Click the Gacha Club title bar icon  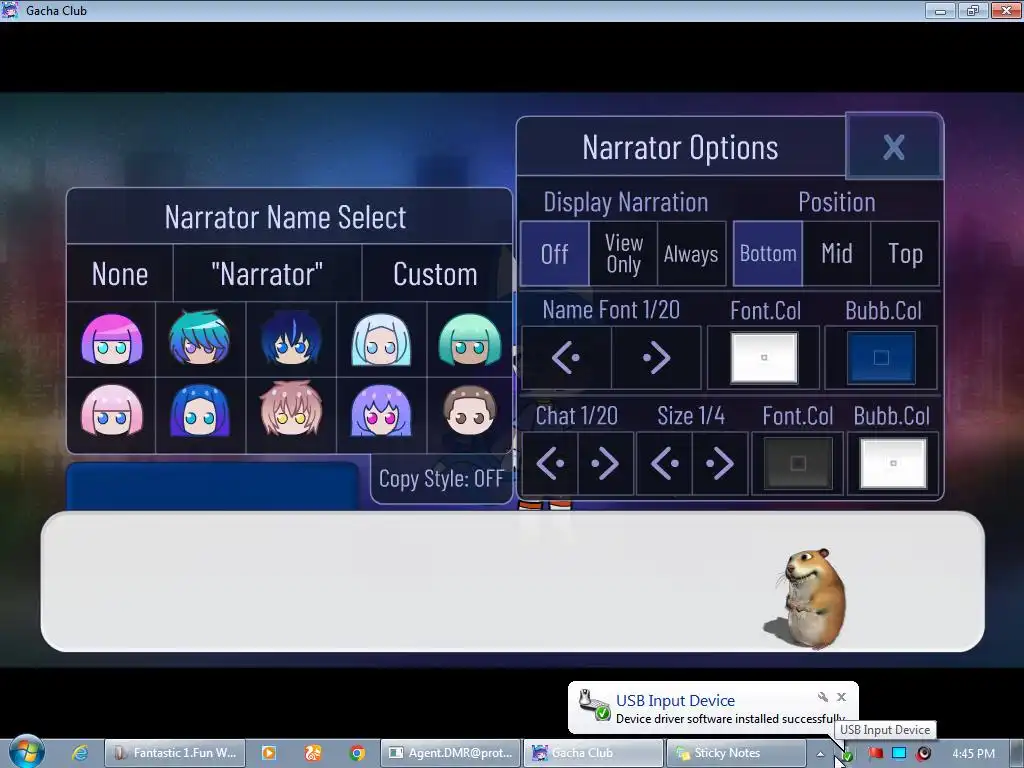[10, 10]
